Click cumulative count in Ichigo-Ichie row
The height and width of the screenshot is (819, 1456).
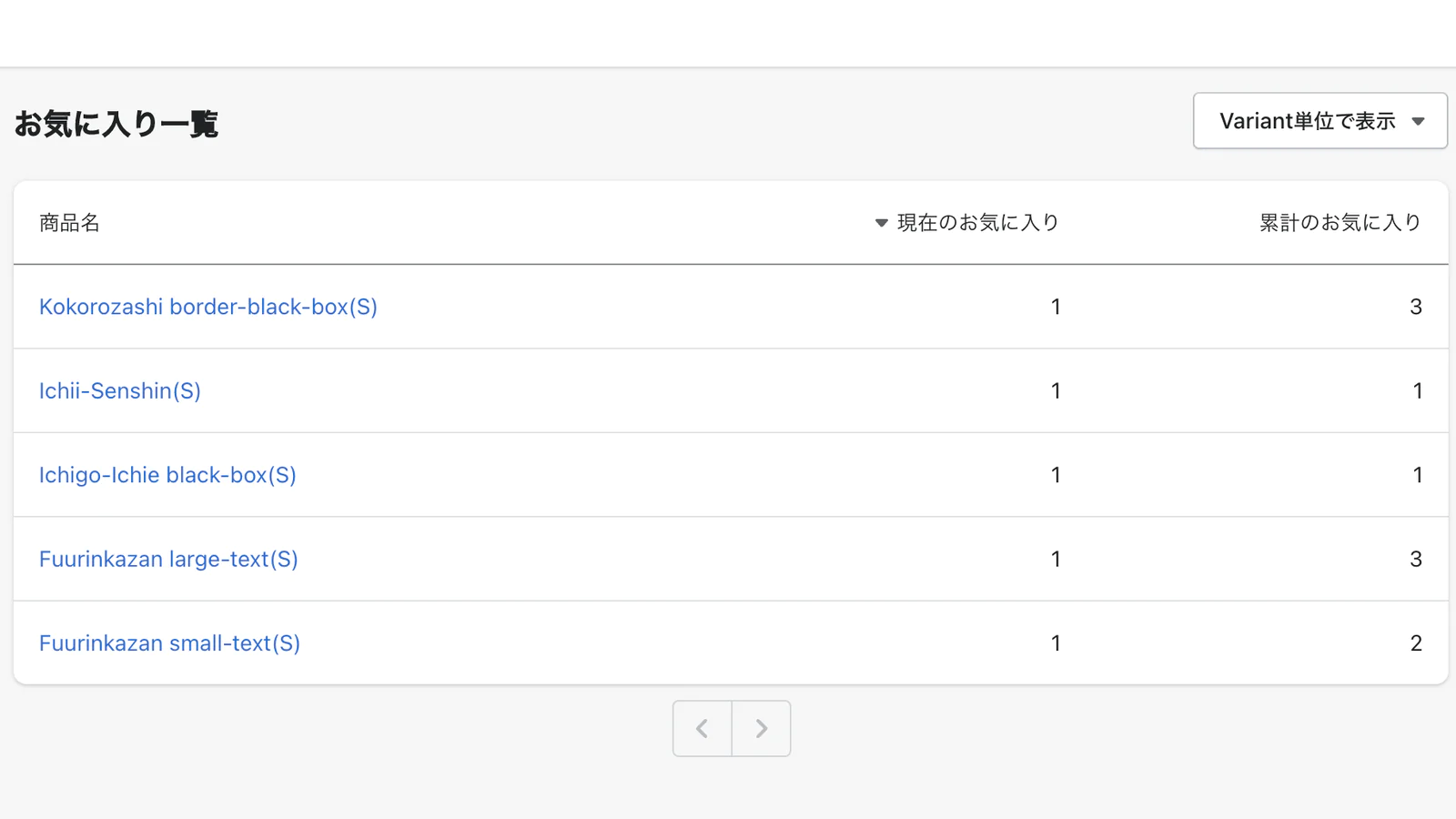coord(1417,475)
